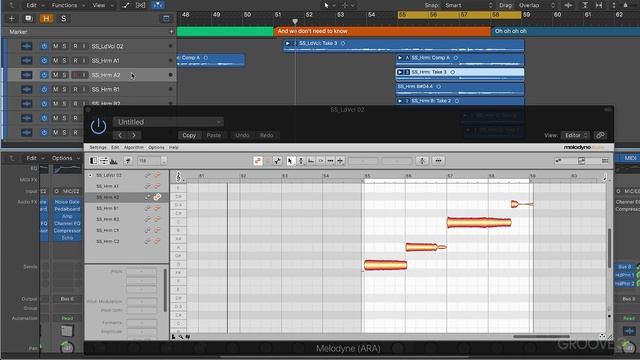Click the Flex show/hide icon in toolbar
Screen dimensions: 640x360
[x=140, y=5]
